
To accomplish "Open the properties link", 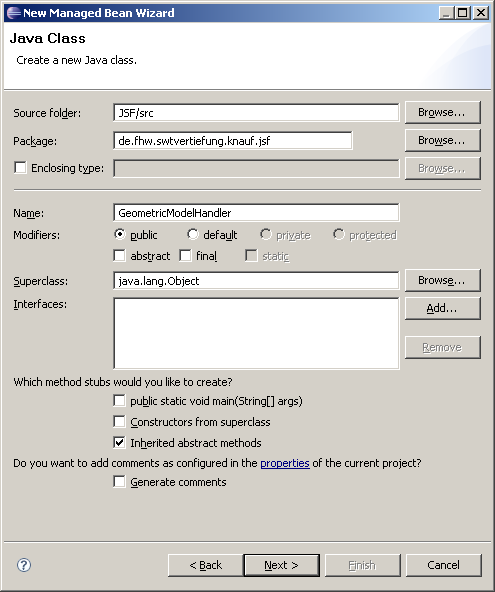I will [x=285, y=463].
